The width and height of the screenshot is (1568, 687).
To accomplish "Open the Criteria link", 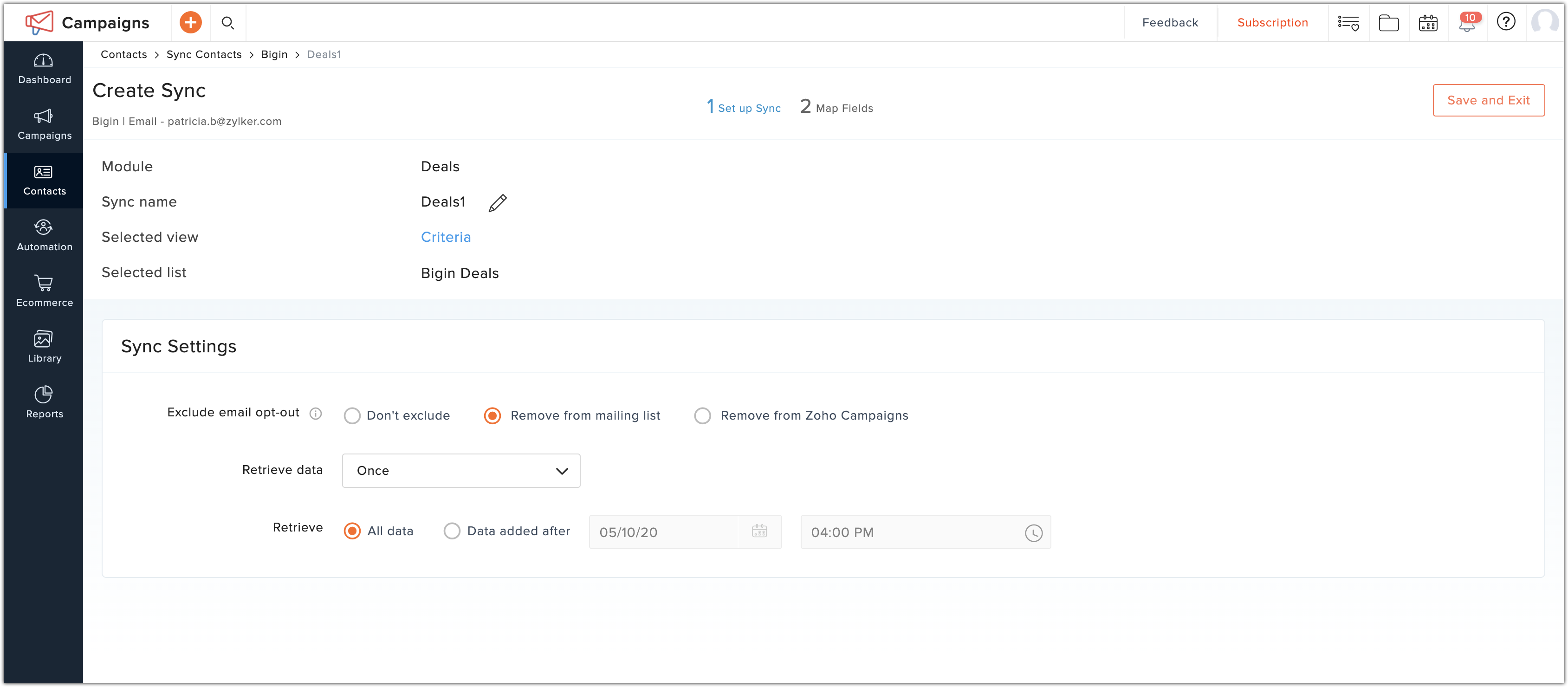I will click(x=446, y=237).
